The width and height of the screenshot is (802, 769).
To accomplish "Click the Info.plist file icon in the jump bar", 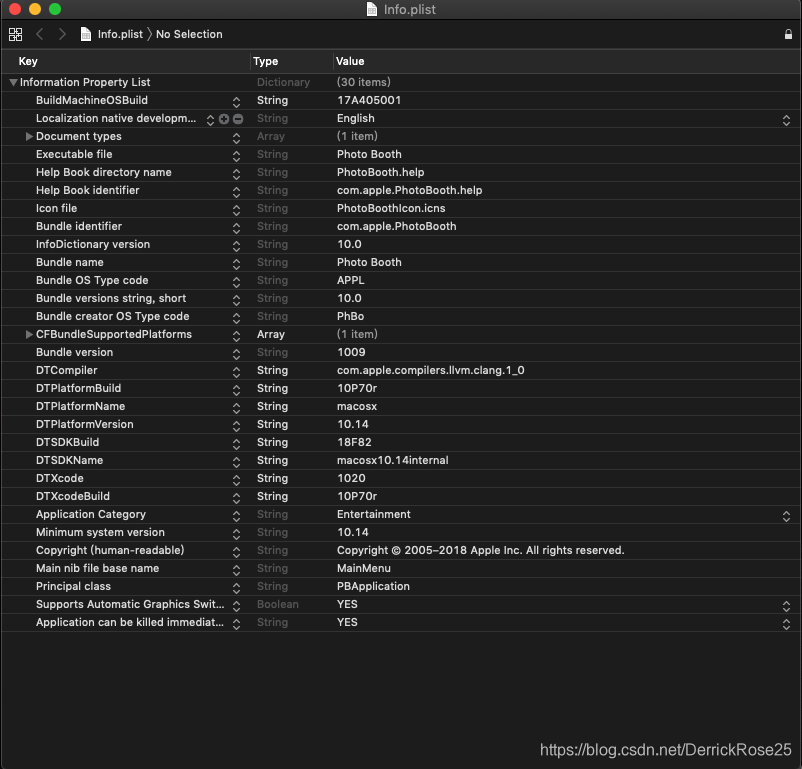I will pyautogui.click(x=86, y=34).
